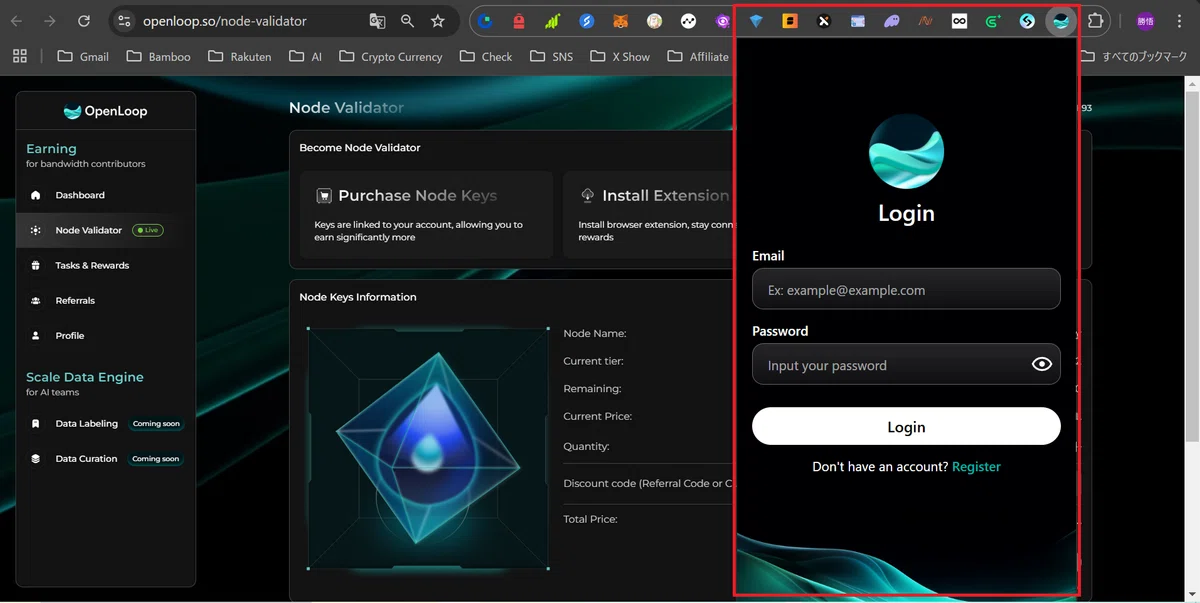Click the pink-white round extension icon
This screenshot has height=603, width=1200.
click(x=654, y=21)
